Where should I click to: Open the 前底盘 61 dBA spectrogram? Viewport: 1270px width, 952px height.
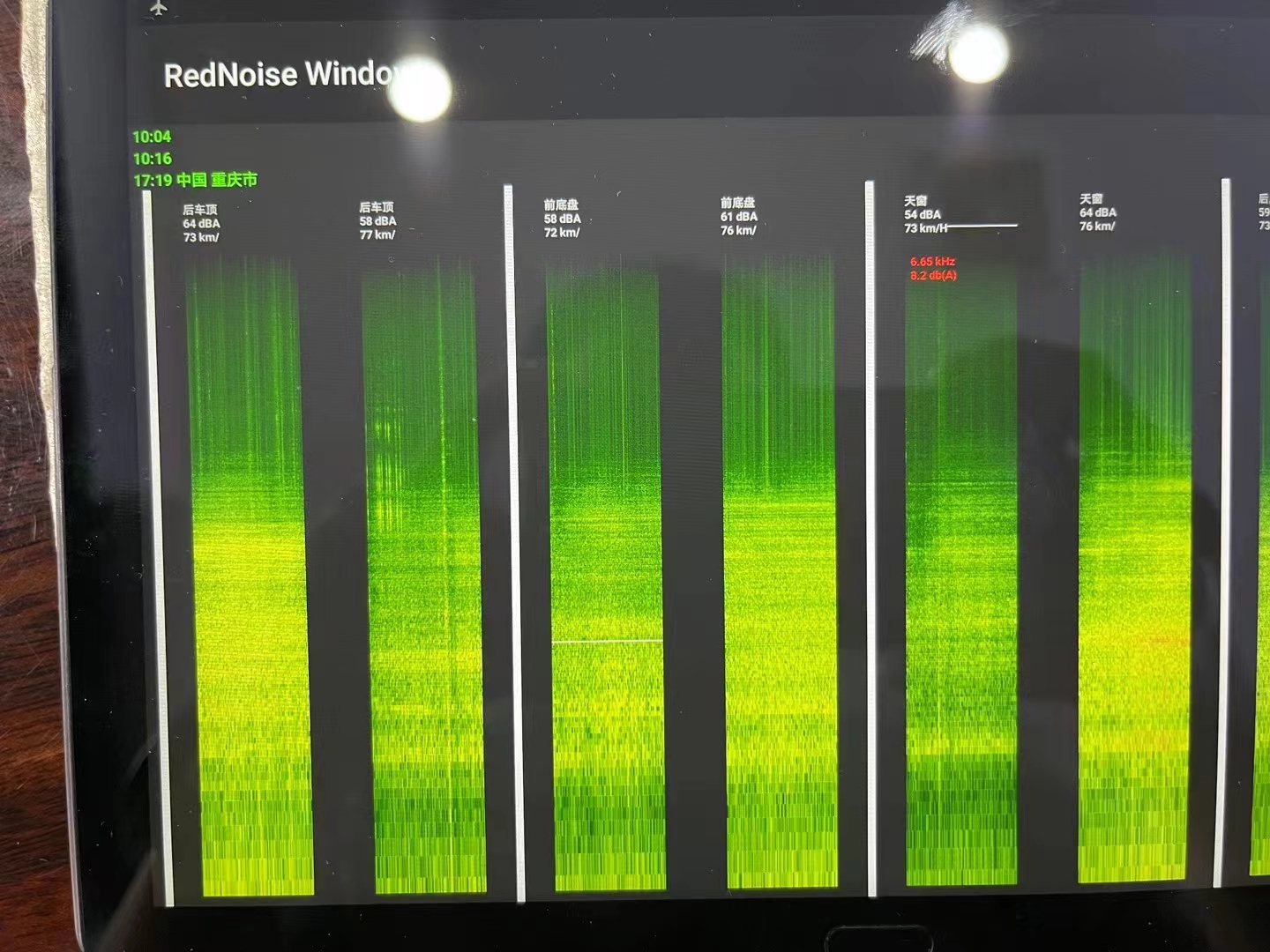780,572
